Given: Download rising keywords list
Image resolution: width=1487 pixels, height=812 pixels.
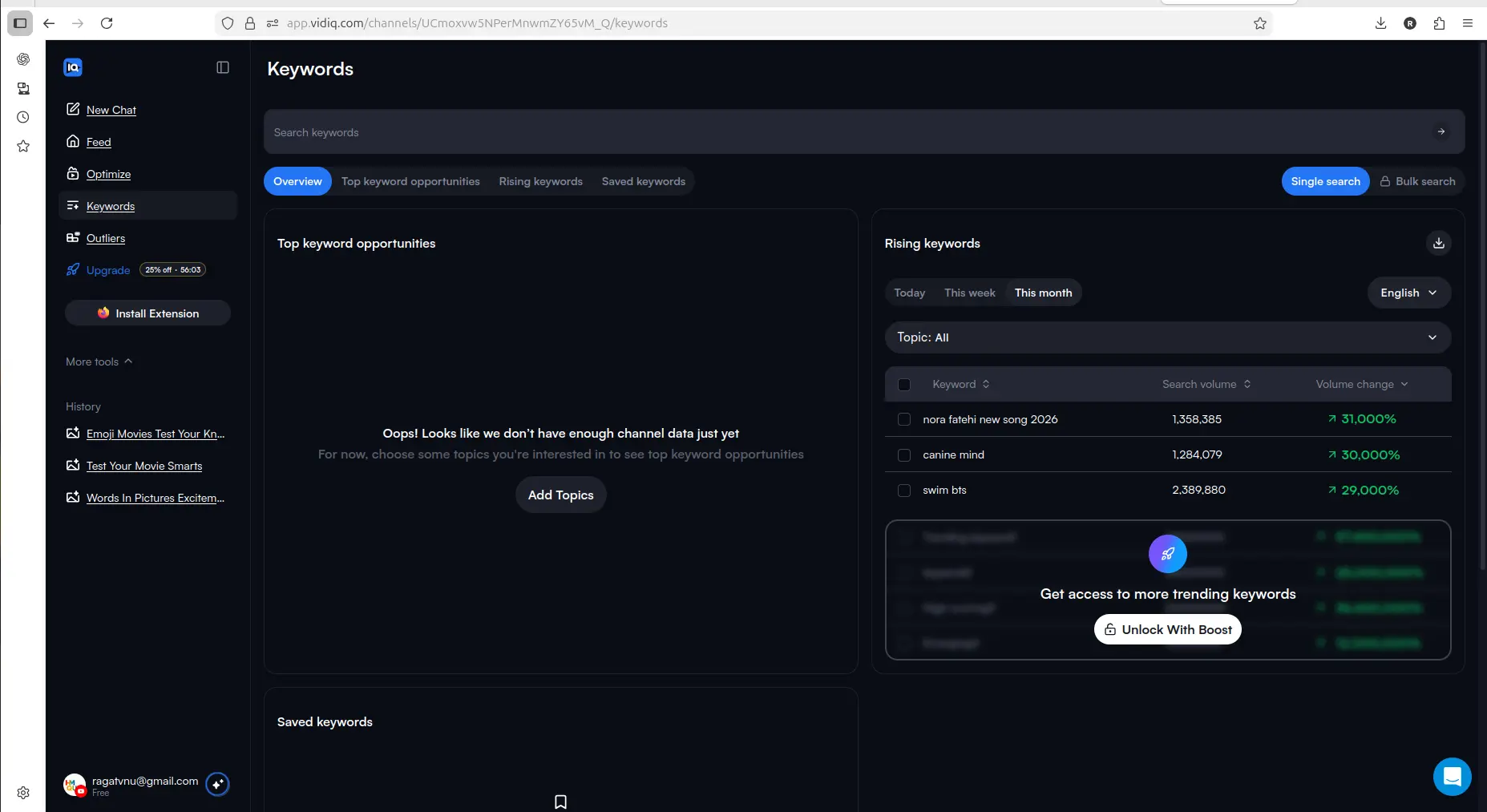Looking at the screenshot, I should click(1439, 243).
